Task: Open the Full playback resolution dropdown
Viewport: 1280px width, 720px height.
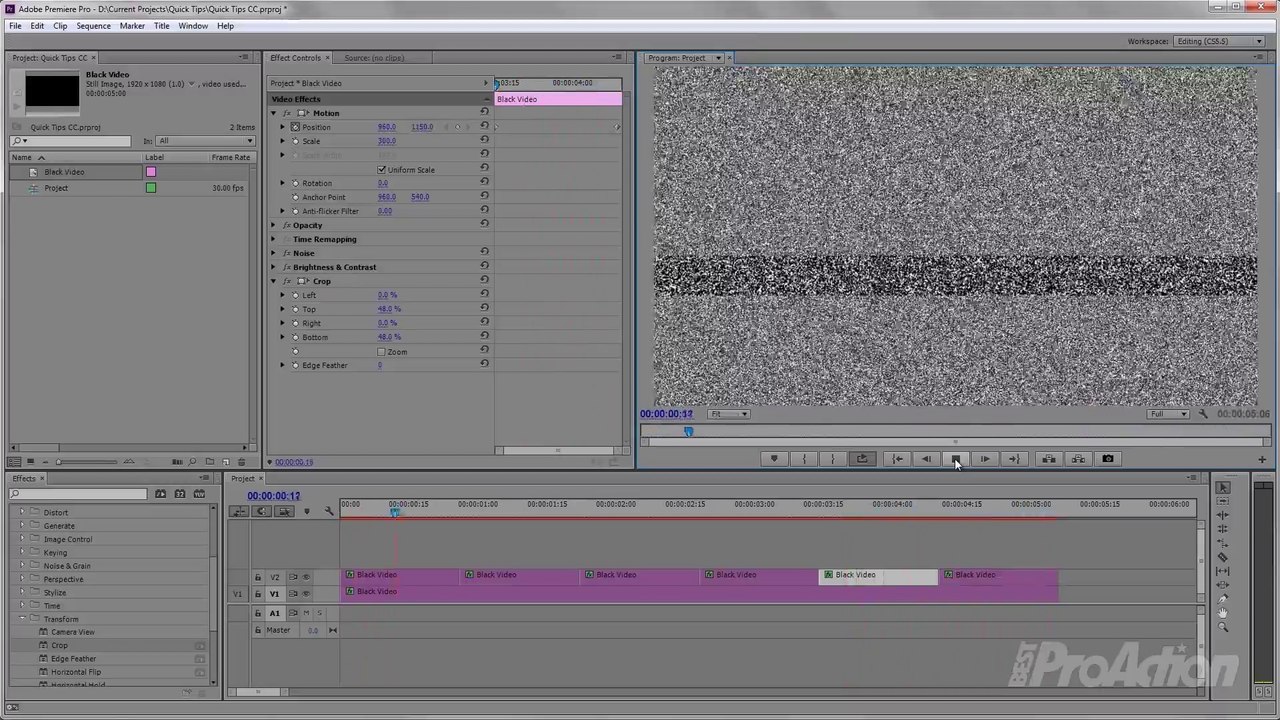Action: 1168,414
